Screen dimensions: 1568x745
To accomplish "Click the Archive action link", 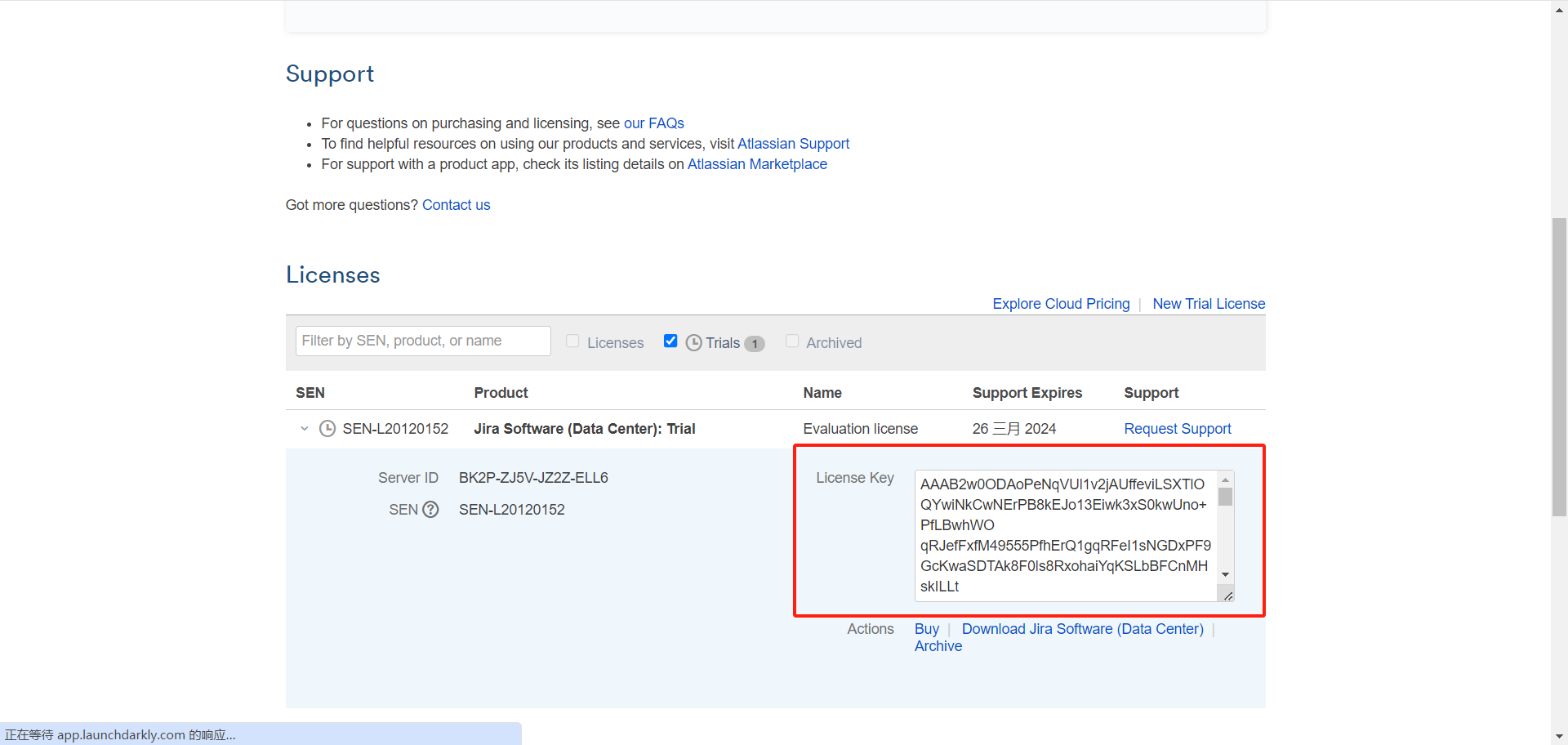I will coord(938,646).
